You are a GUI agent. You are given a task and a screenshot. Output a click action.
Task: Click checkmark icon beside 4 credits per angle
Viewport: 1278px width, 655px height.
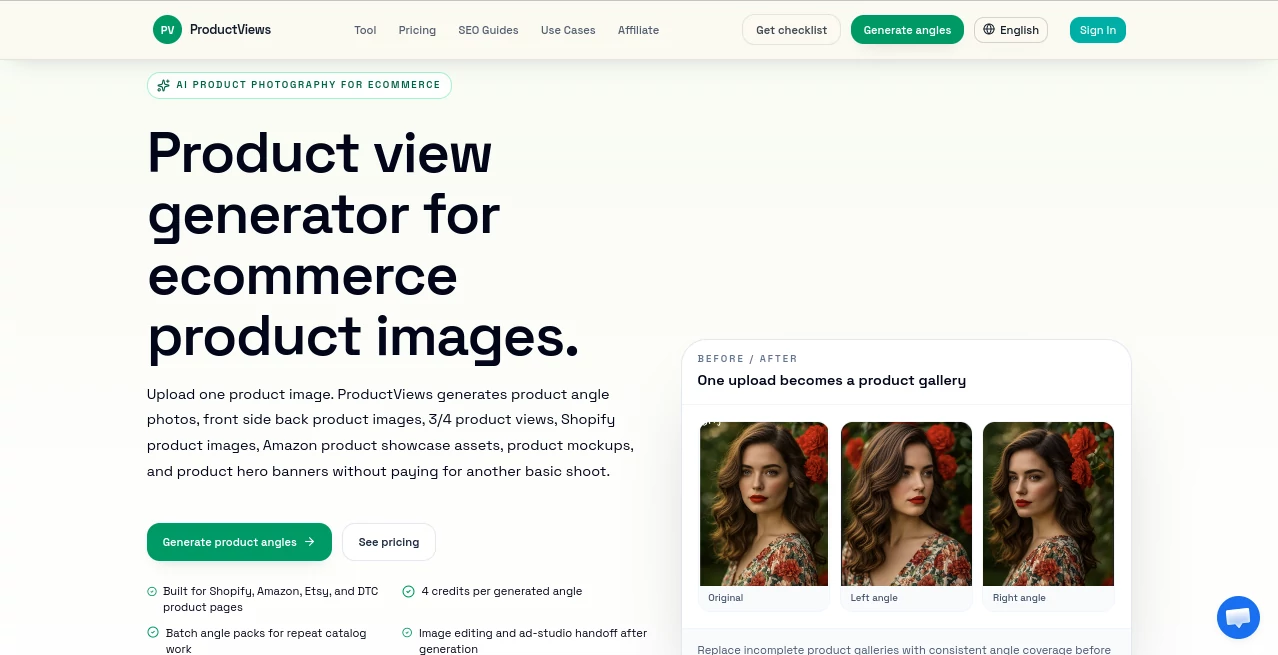pyautogui.click(x=408, y=592)
